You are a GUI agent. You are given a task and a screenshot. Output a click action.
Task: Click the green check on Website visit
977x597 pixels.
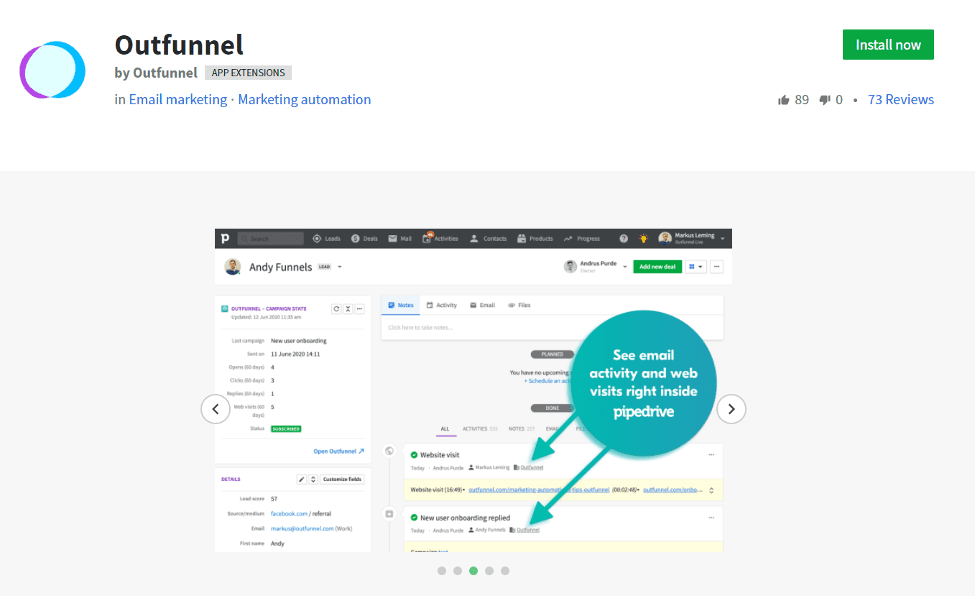coord(414,456)
